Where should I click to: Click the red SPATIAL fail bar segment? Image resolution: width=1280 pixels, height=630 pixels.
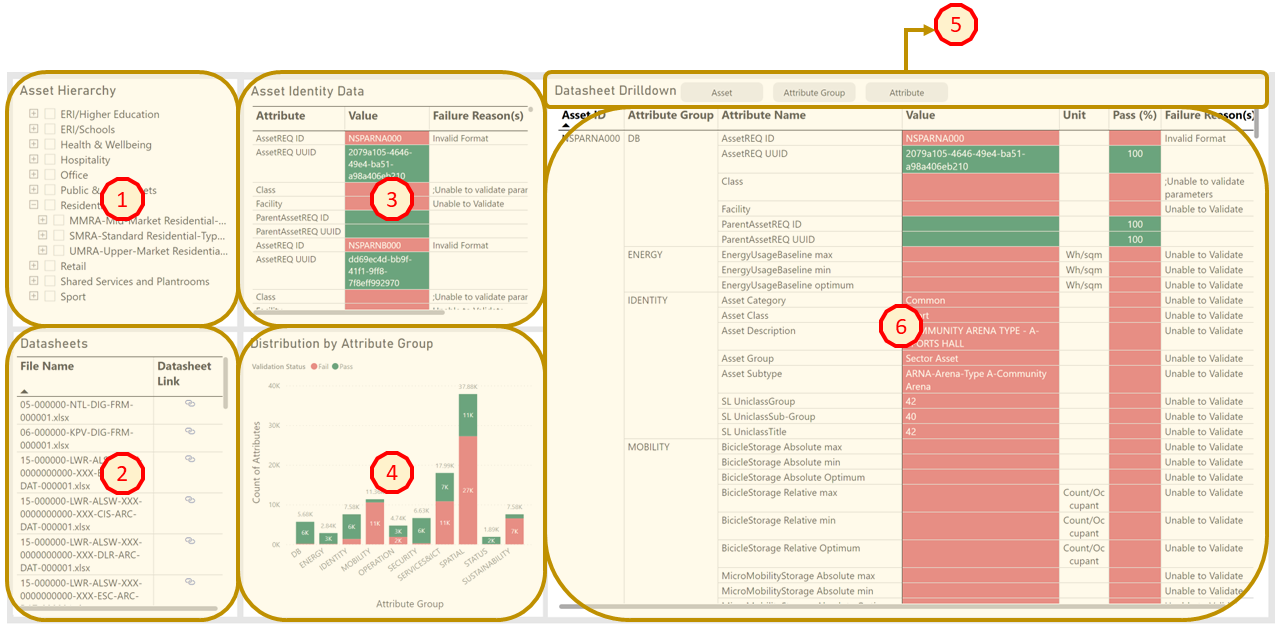pos(468,490)
